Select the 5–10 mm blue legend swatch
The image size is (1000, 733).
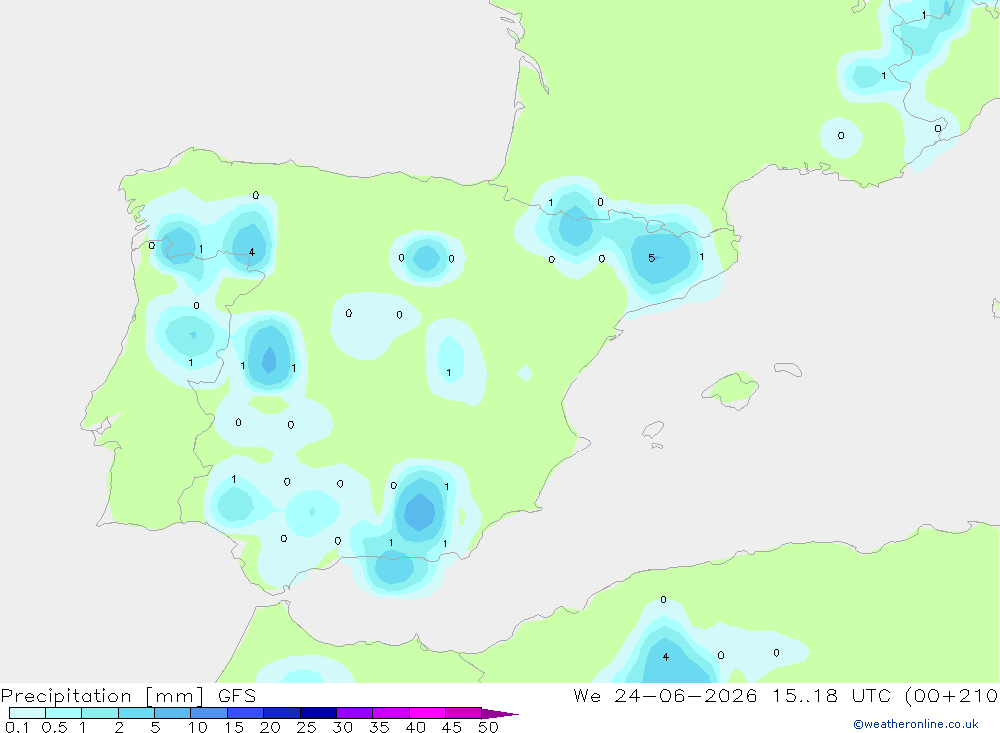click(x=172, y=713)
